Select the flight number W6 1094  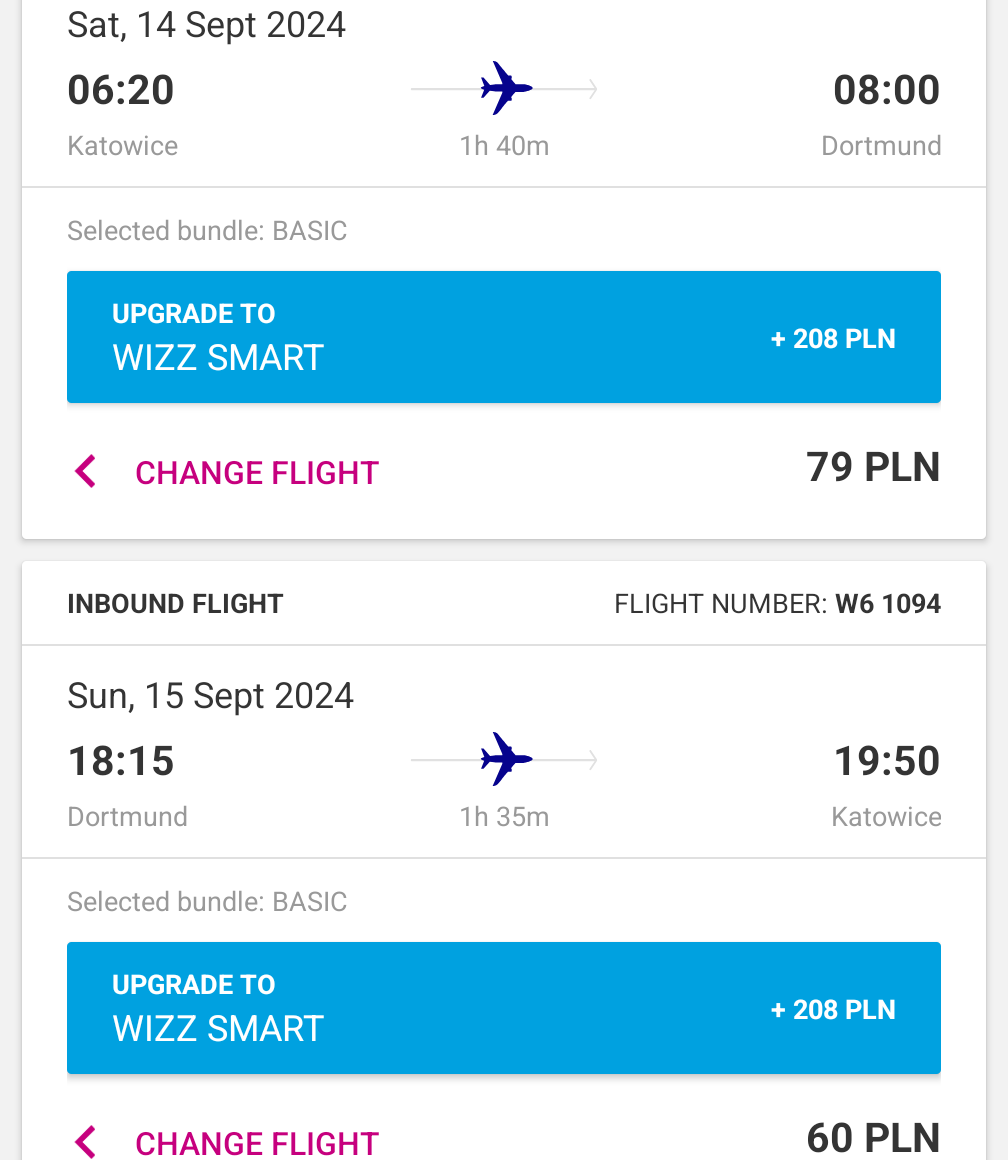(887, 604)
